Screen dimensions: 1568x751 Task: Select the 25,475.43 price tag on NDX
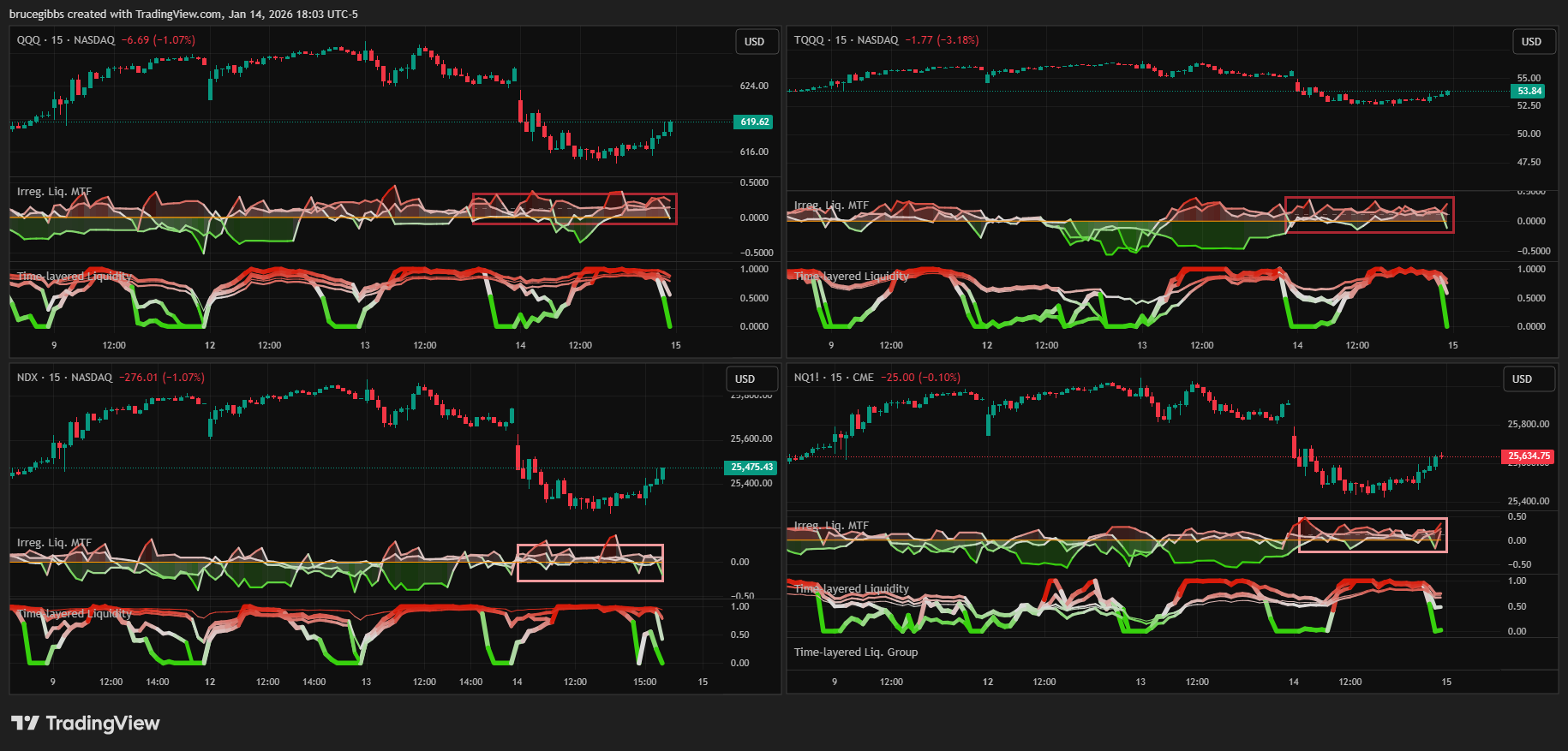[751, 468]
